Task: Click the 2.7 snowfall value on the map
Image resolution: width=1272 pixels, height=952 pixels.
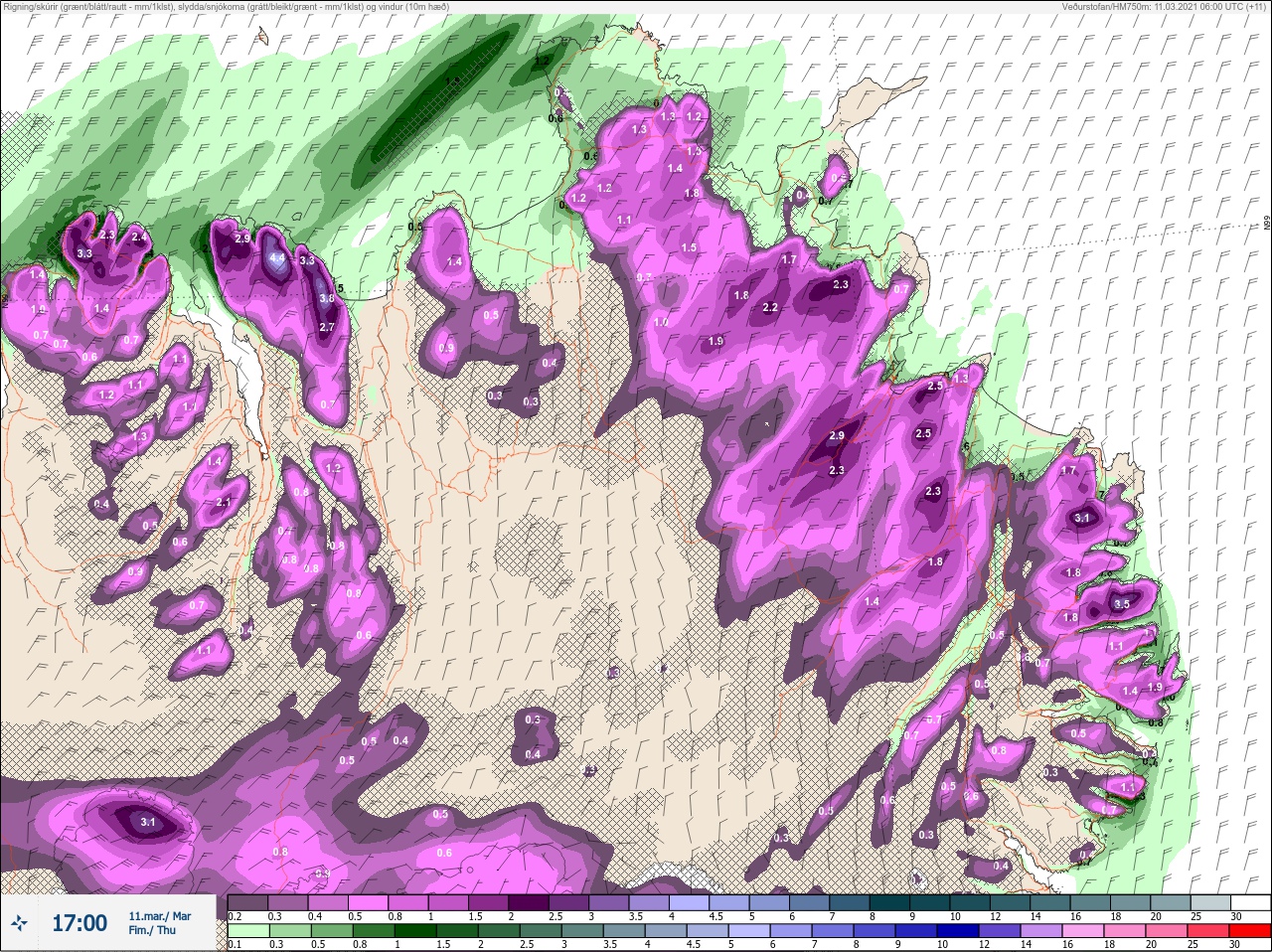Action: coord(326,327)
